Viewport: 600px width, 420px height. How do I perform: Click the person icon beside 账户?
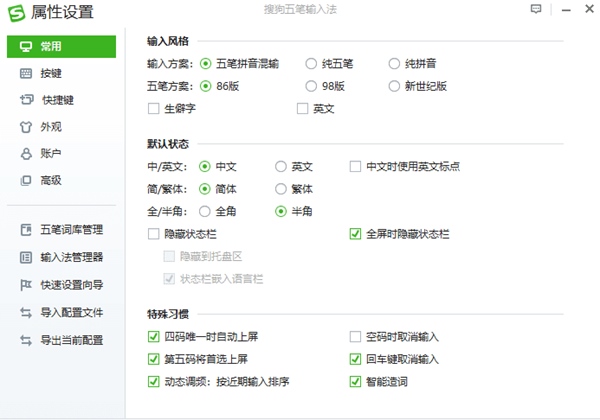[26, 154]
